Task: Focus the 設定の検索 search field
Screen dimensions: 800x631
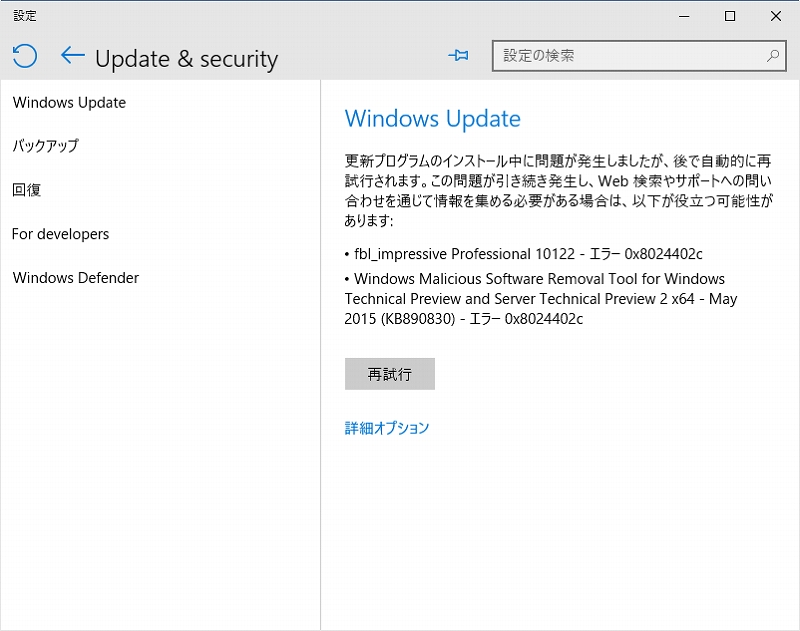Action: coord(639,56)
